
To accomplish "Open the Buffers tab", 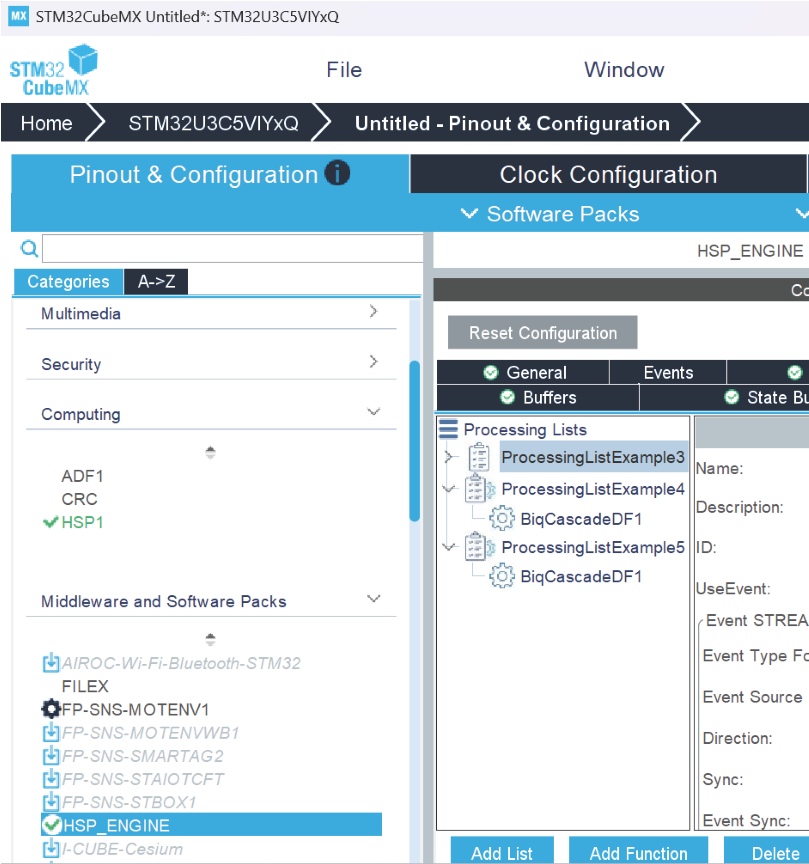I will coord(538,397).
